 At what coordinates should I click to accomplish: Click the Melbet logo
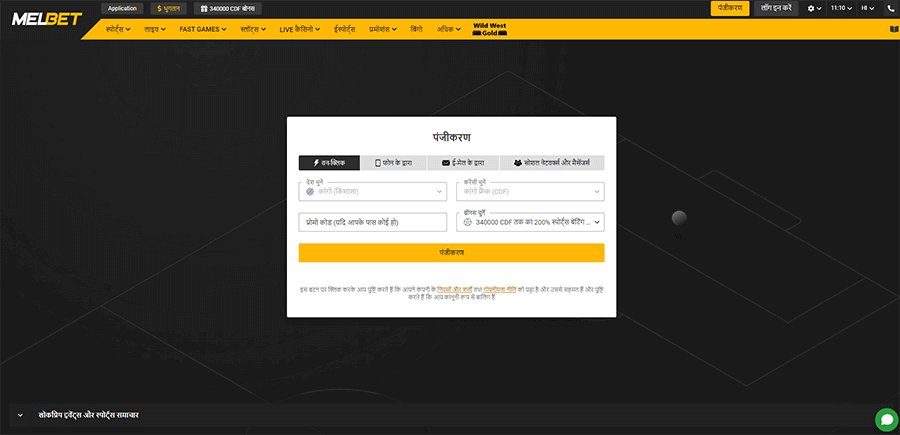pos(47,19)
